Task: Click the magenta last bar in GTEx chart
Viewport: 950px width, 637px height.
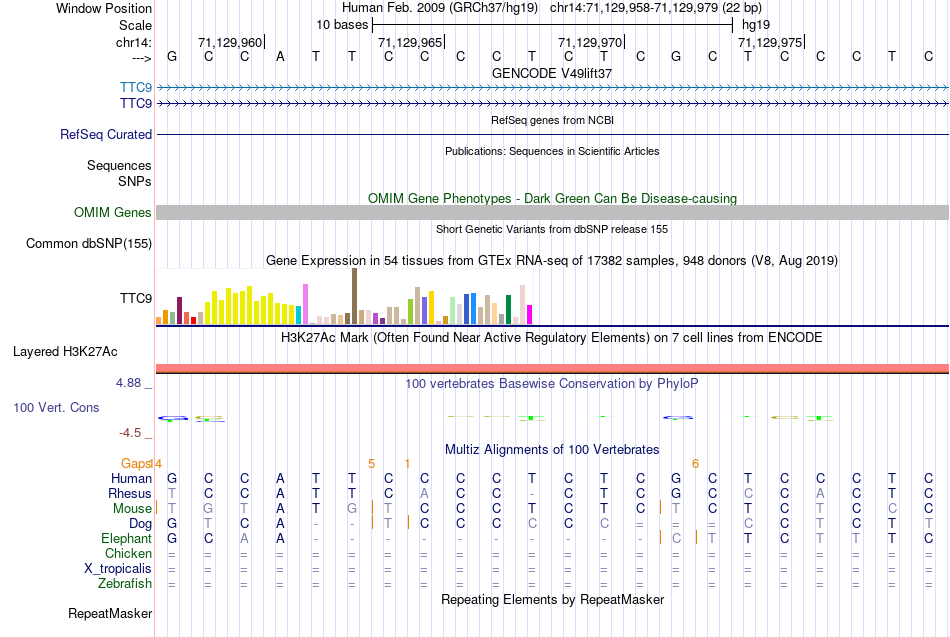Action: point(529,315)
